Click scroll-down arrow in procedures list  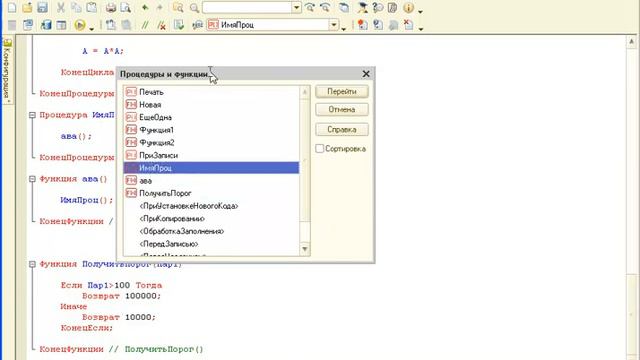click(x=304, y=249)
